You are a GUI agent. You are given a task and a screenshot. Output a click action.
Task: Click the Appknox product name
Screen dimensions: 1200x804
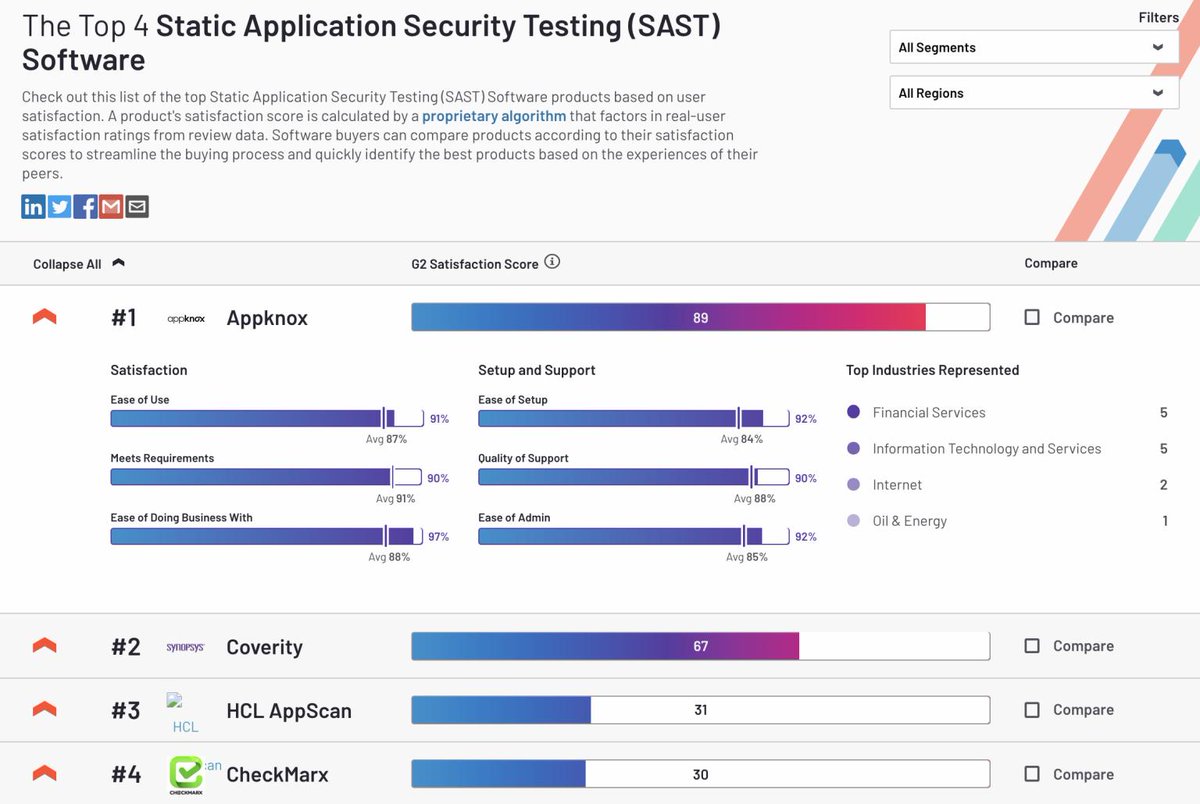[x=267, y=318]
